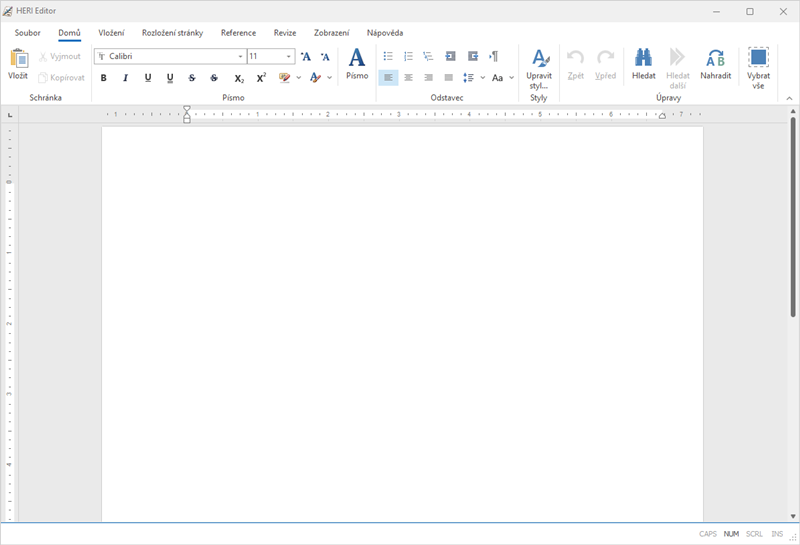
Task: Click the line spacing icon
Action: click(468, 78)
